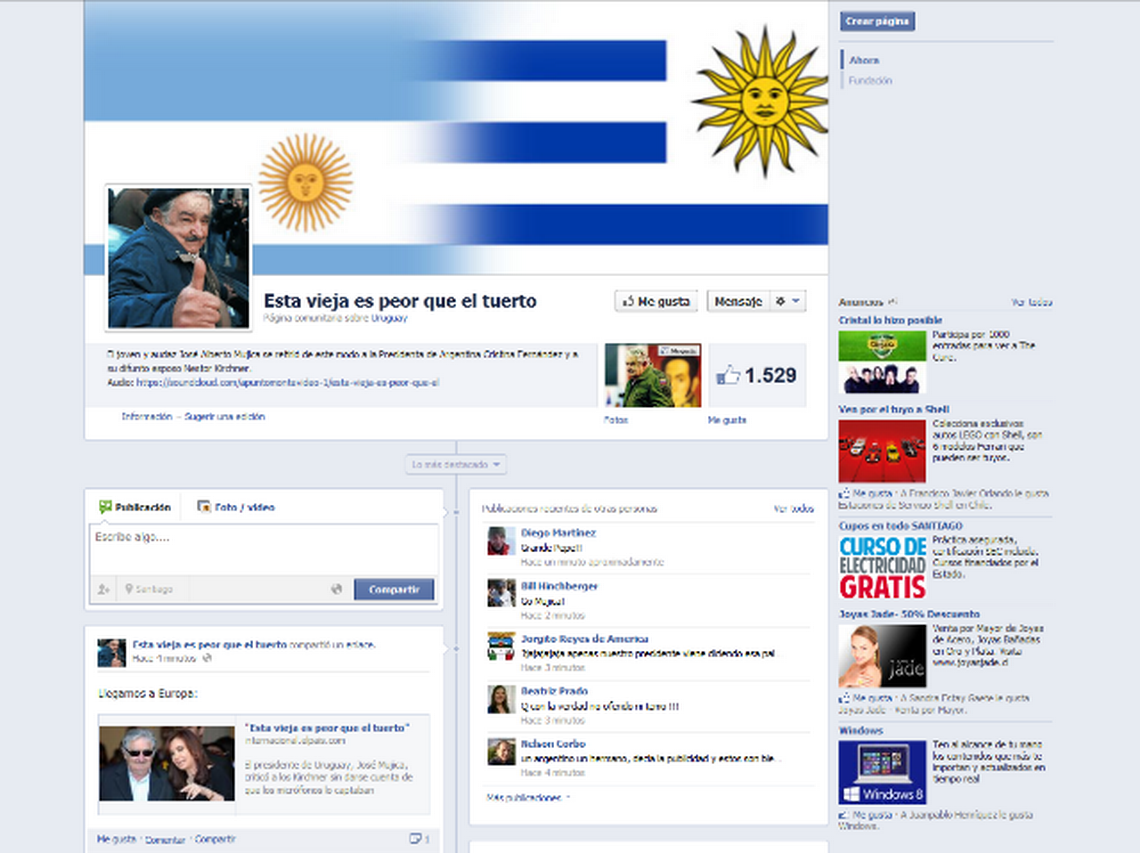Screen dimensions: 1140x853
Task: Open the globe audience selector
Action: [336, 589]
